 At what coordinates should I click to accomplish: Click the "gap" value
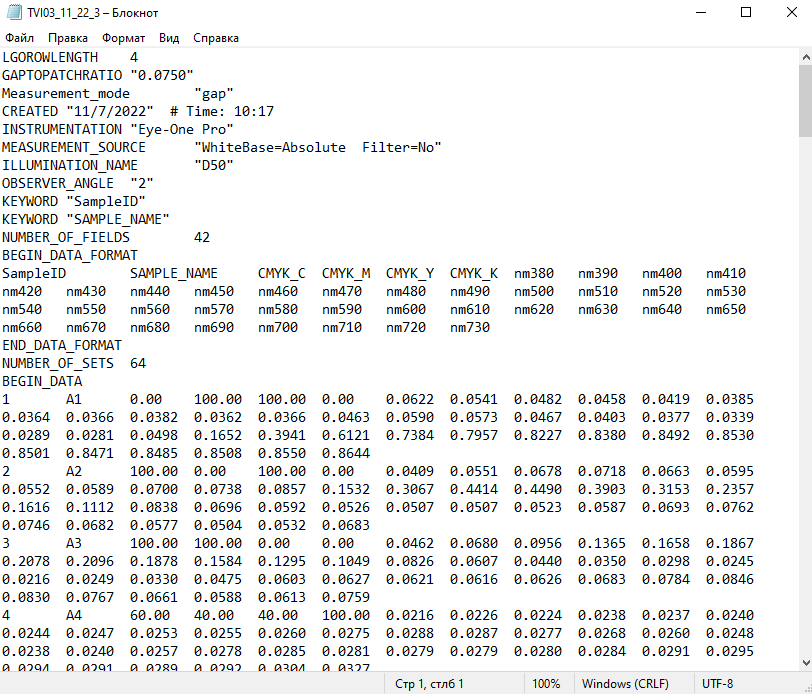tap(214, 93)
